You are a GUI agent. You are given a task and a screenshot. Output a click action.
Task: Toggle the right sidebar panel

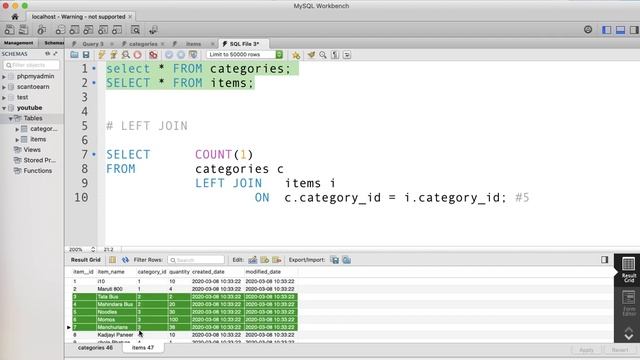tap(634, 30)
